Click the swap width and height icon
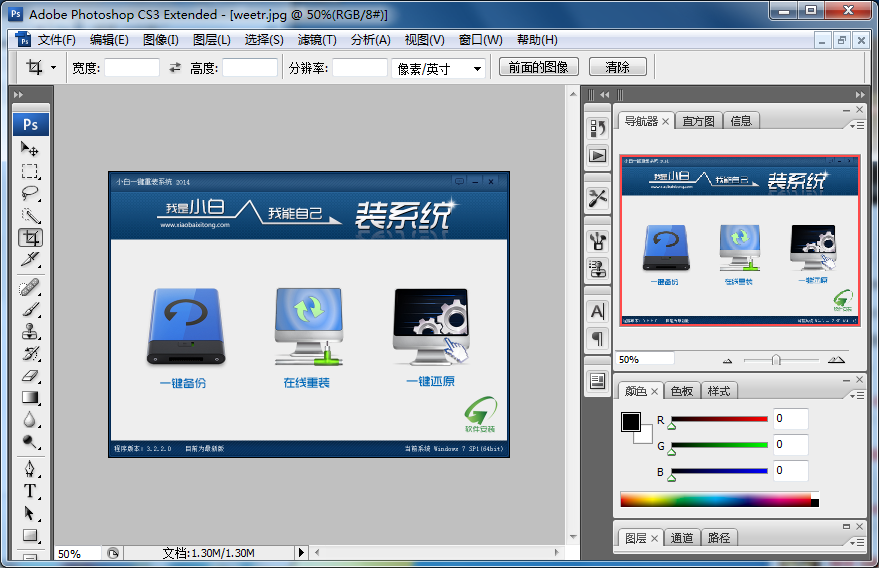The image size is (879, 568). point(175,68)
